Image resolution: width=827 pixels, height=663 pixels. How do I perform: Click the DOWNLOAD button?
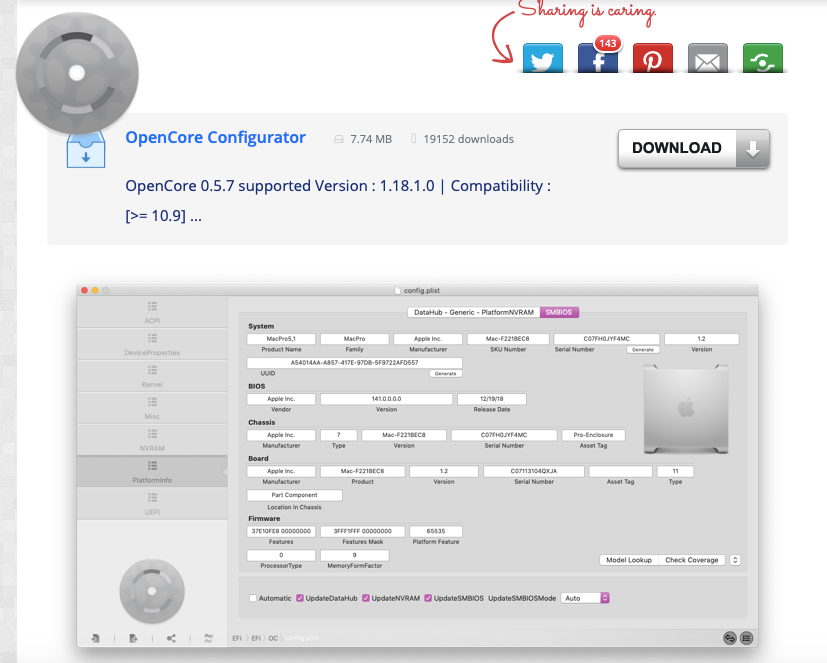pyautogui.click(x=694, y=149)
